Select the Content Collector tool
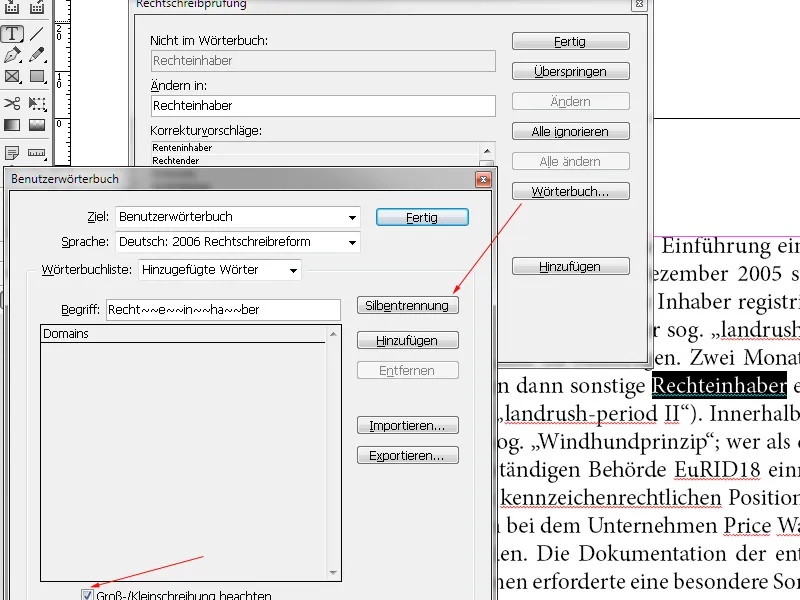Viewport: 800px width, 600px height. click(x=12, y=7)
